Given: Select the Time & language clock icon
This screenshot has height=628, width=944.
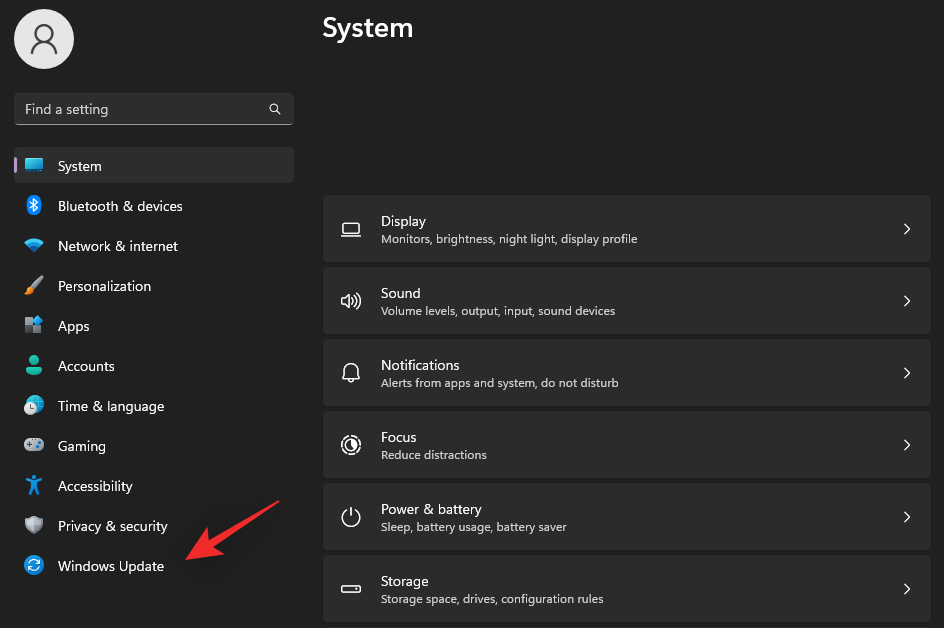Looking at the screenshot, I should [33, 406].
